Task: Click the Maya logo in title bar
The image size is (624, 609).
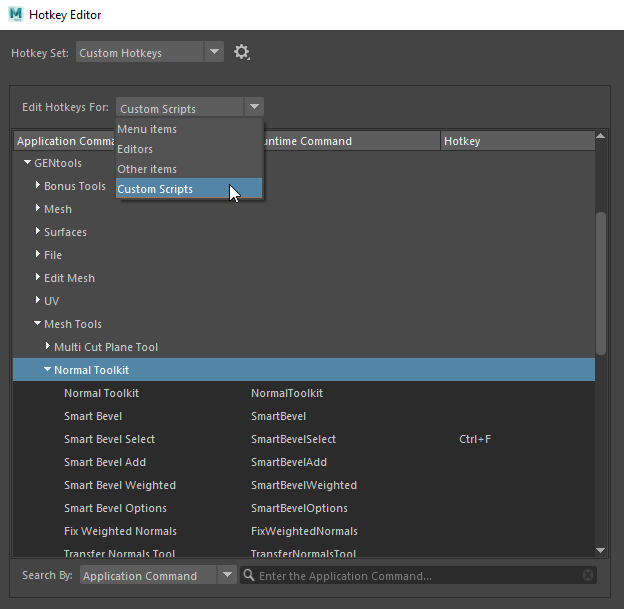Action: tap(16, 14)
